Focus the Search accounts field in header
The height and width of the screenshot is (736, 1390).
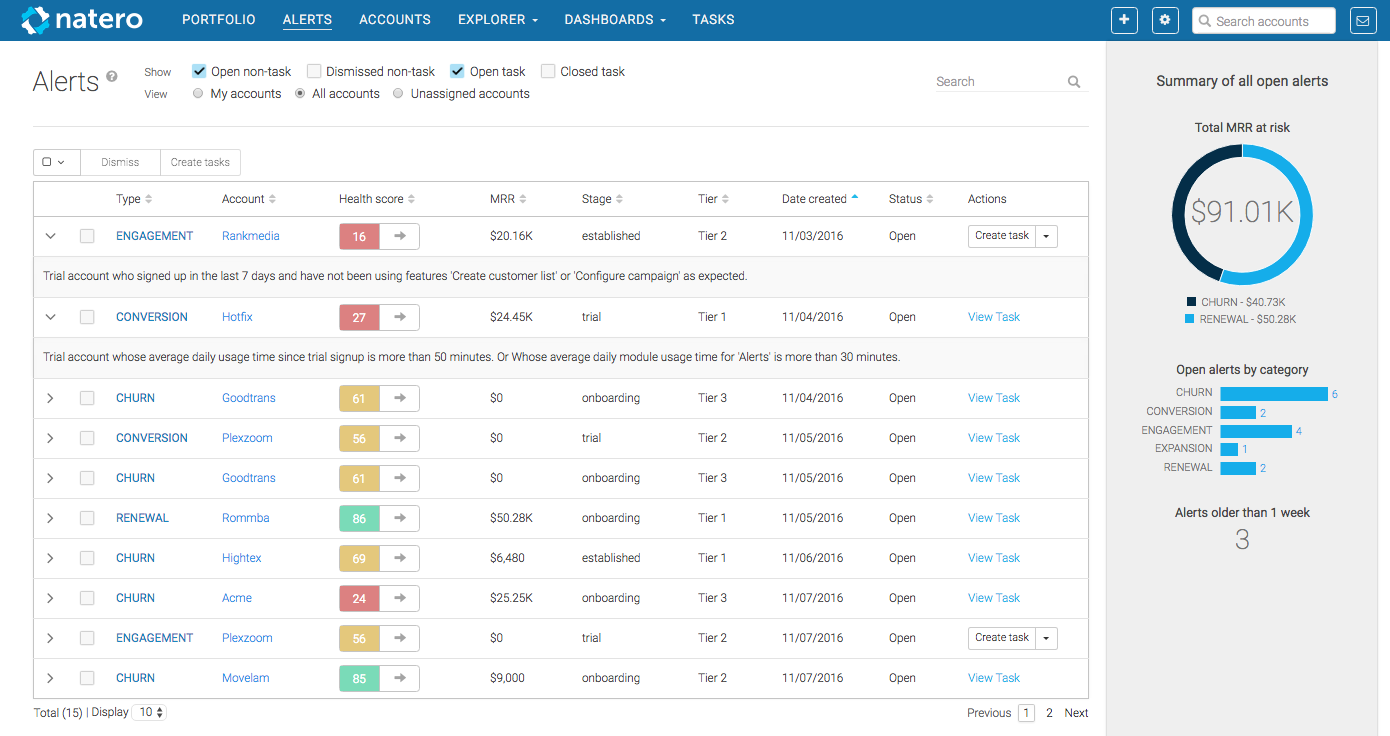pos(1264,21)
